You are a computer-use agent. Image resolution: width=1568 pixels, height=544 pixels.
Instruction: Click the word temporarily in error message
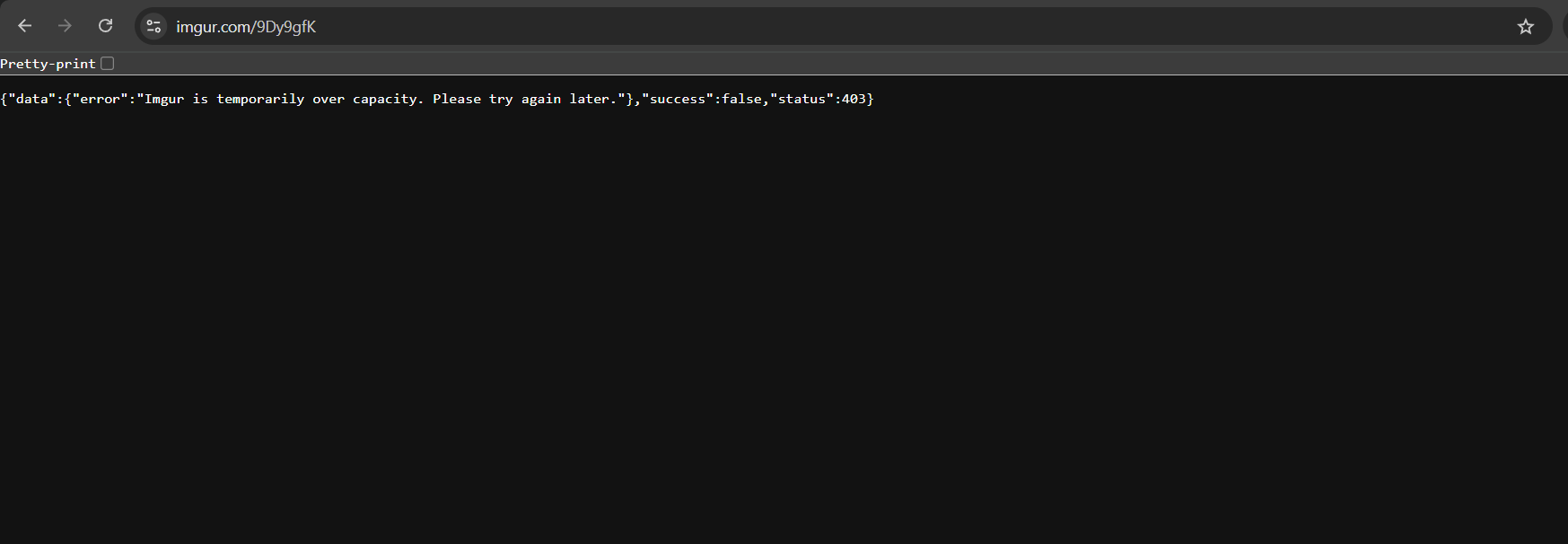(x=260, y=99)
